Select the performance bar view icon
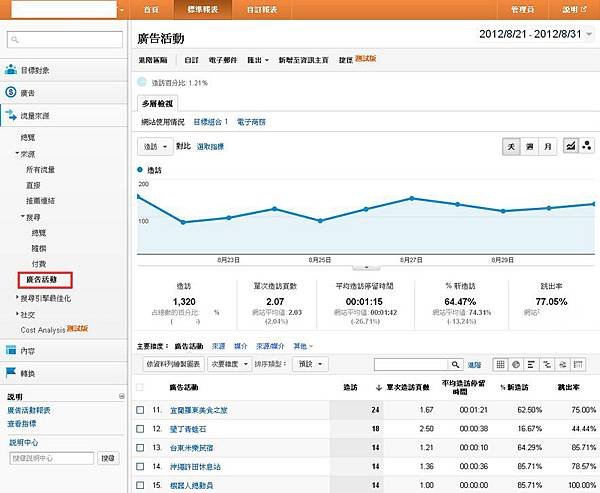Screen dimensions: 600x493 [531, 364]
